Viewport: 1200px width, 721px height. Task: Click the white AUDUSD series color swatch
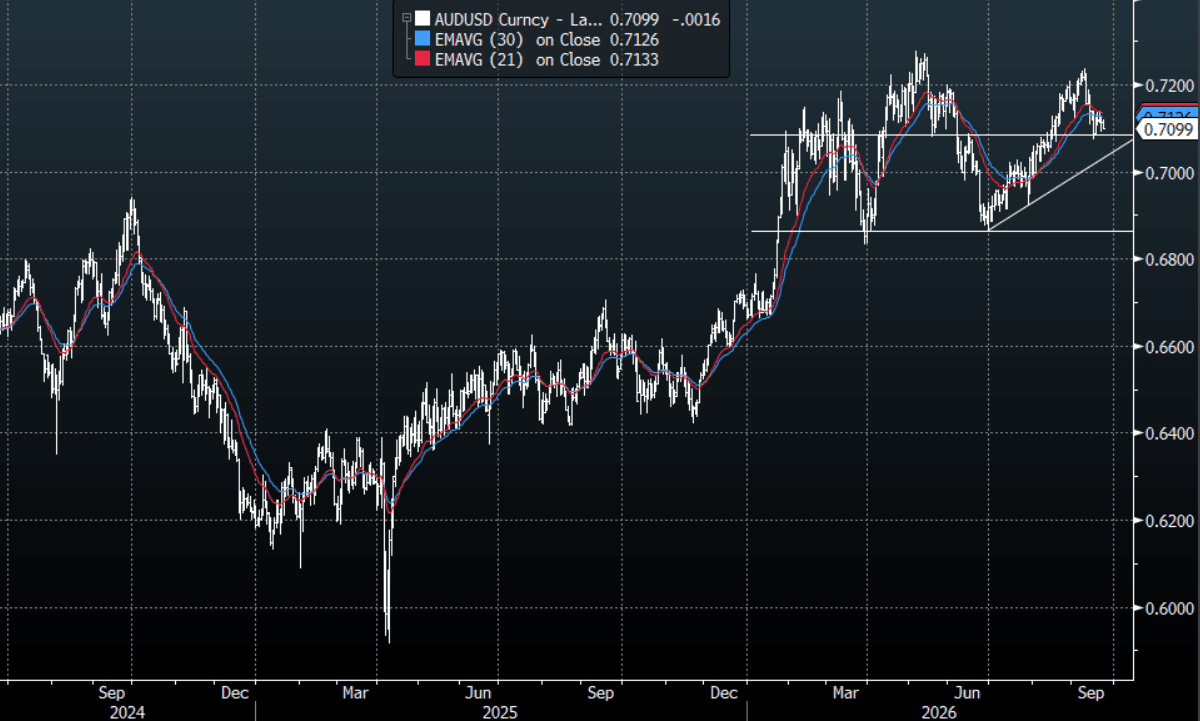(x=424, y=18)
